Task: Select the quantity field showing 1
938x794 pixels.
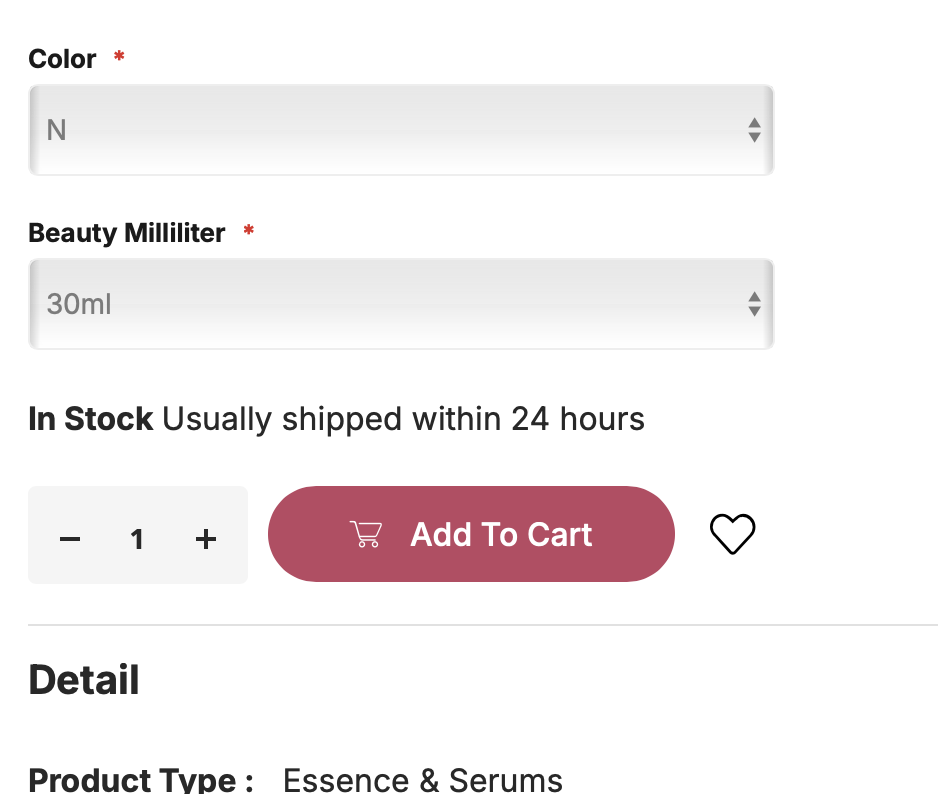Action: (137, 540)
